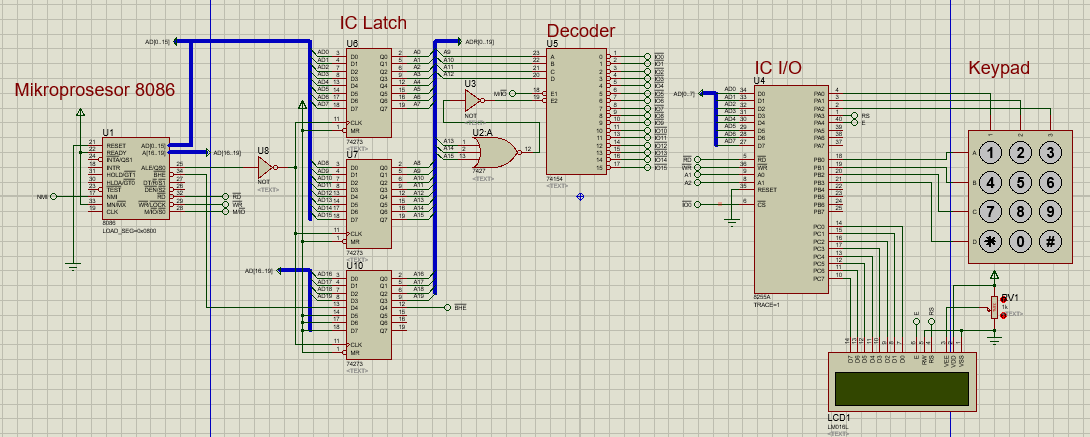The height and width of the screenshot is (437, 1090).
Task: Increase RV1 potentiometer with upper red dot
Action: point(1003,299)
